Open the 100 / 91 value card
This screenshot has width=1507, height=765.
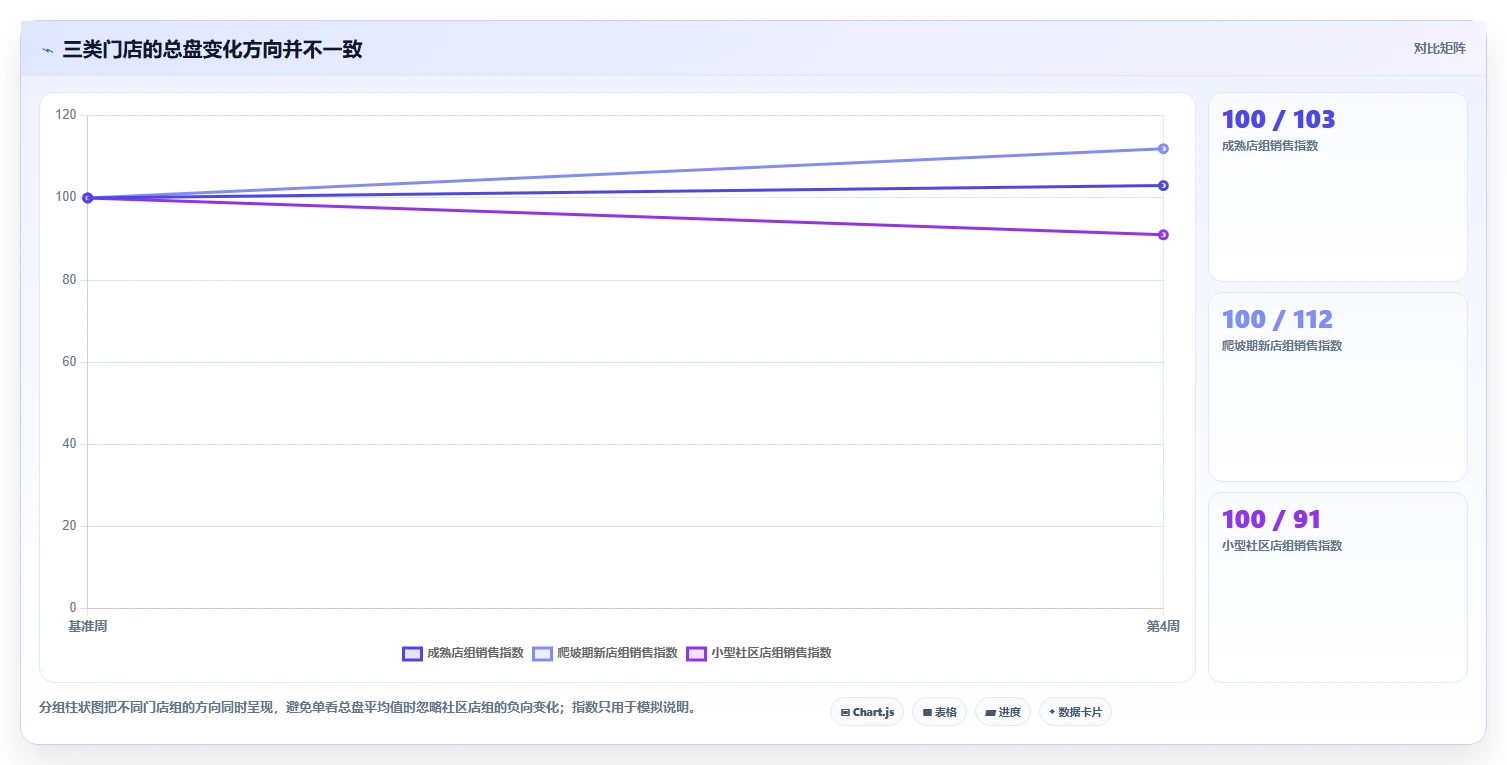(1338, 587)
